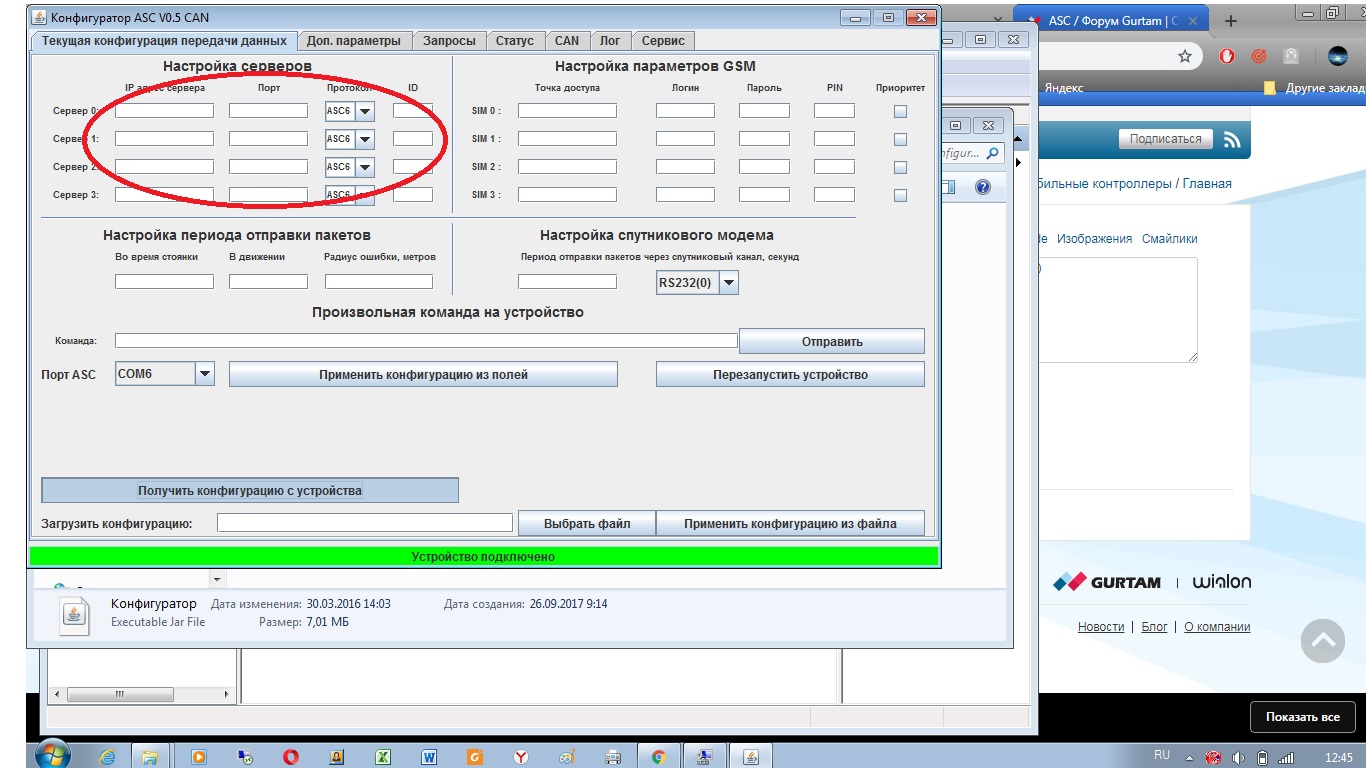The image size is (1366, 768).
Task: Check the priority box for SIM 3
Action: (x=900, y=196)
